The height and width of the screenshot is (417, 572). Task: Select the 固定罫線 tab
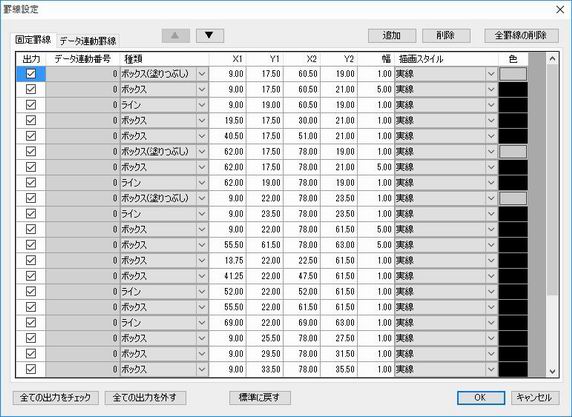coord(33,40)
